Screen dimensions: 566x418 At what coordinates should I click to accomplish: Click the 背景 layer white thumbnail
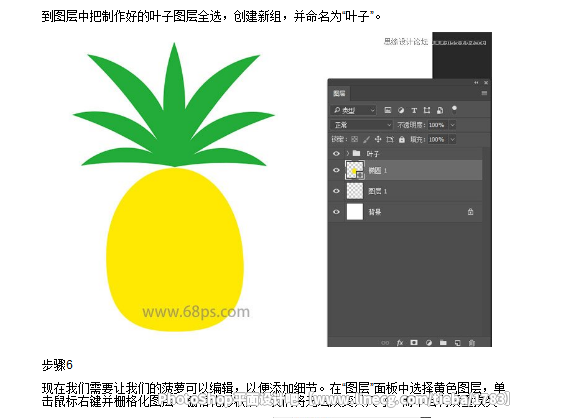pyautogui.click(x=355, y=212)
